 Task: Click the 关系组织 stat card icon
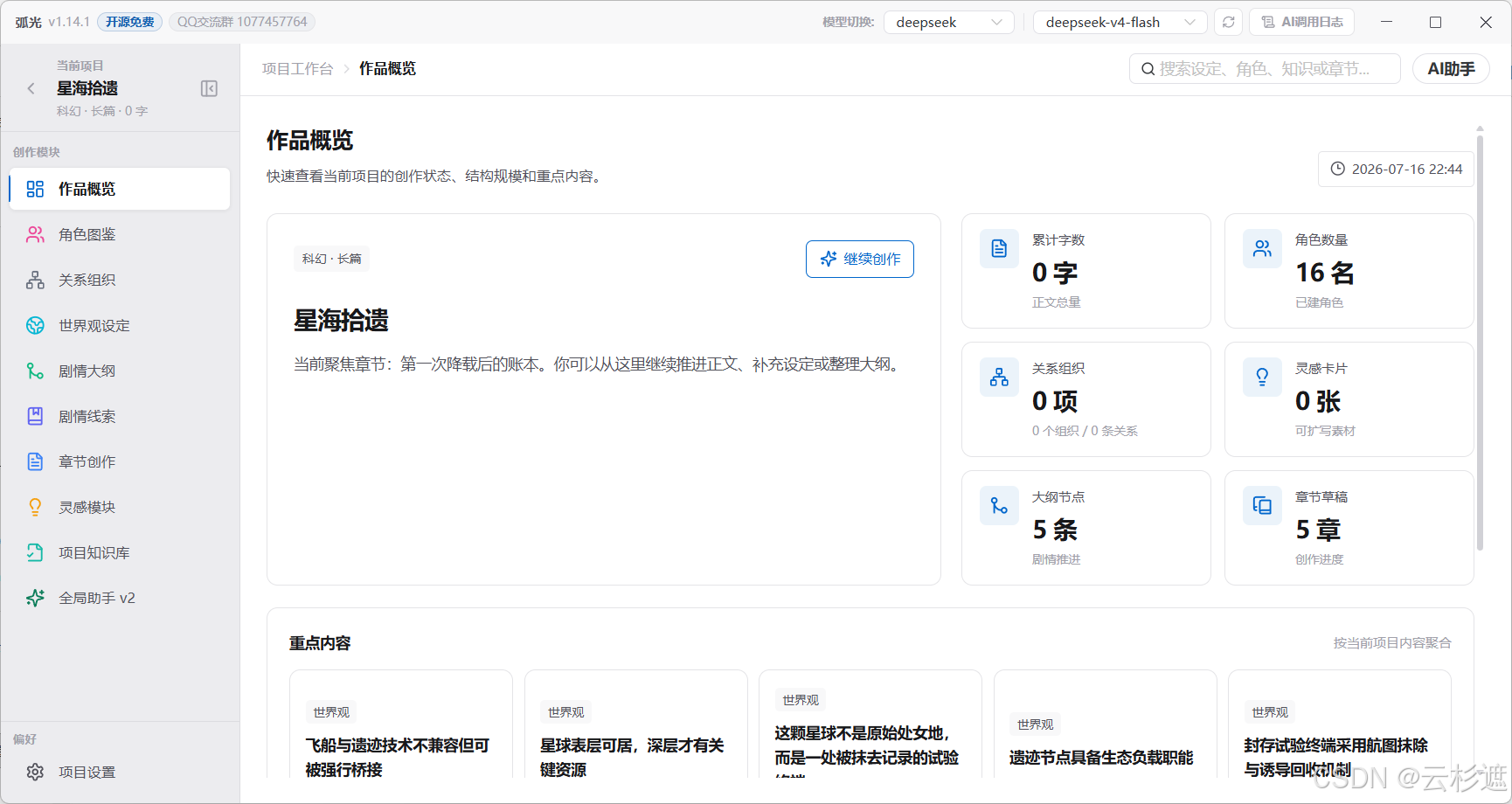coord(999,378)
